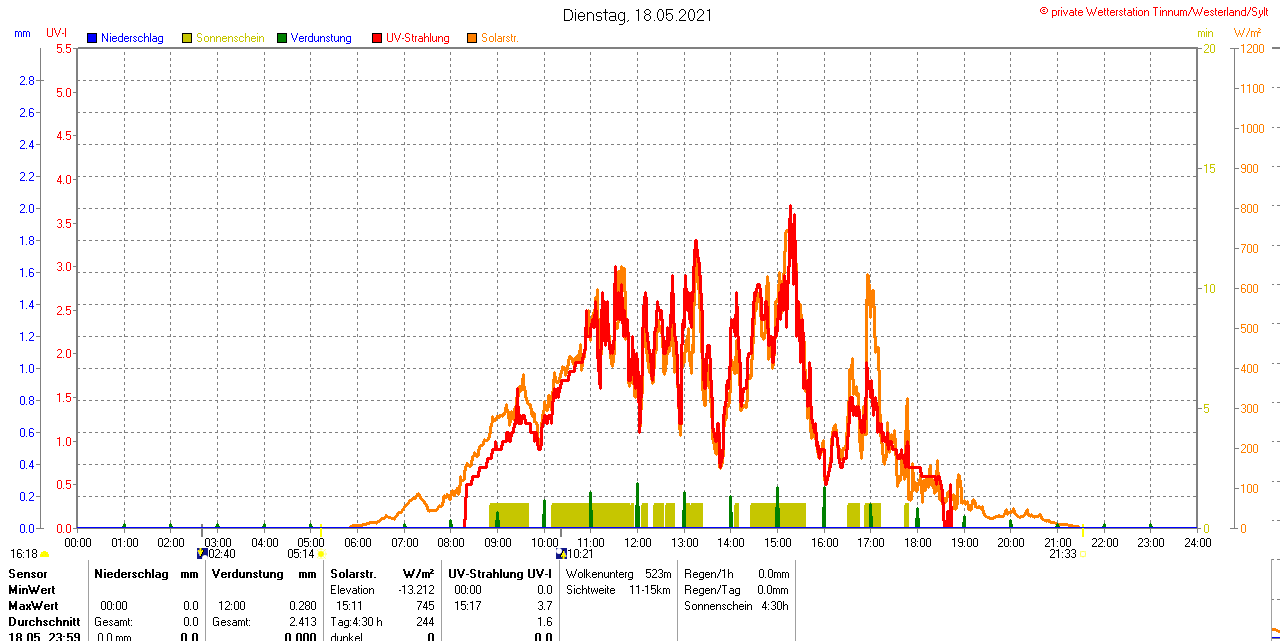The image size is (1280, 641).
Task: Click the yellow Sonnenschein legend square
Action: point(187,38)
